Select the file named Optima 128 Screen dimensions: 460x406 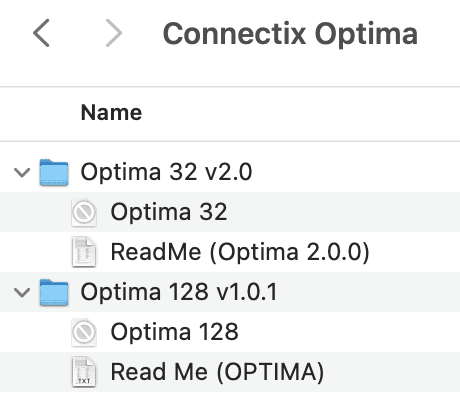(x=230, y=332)
